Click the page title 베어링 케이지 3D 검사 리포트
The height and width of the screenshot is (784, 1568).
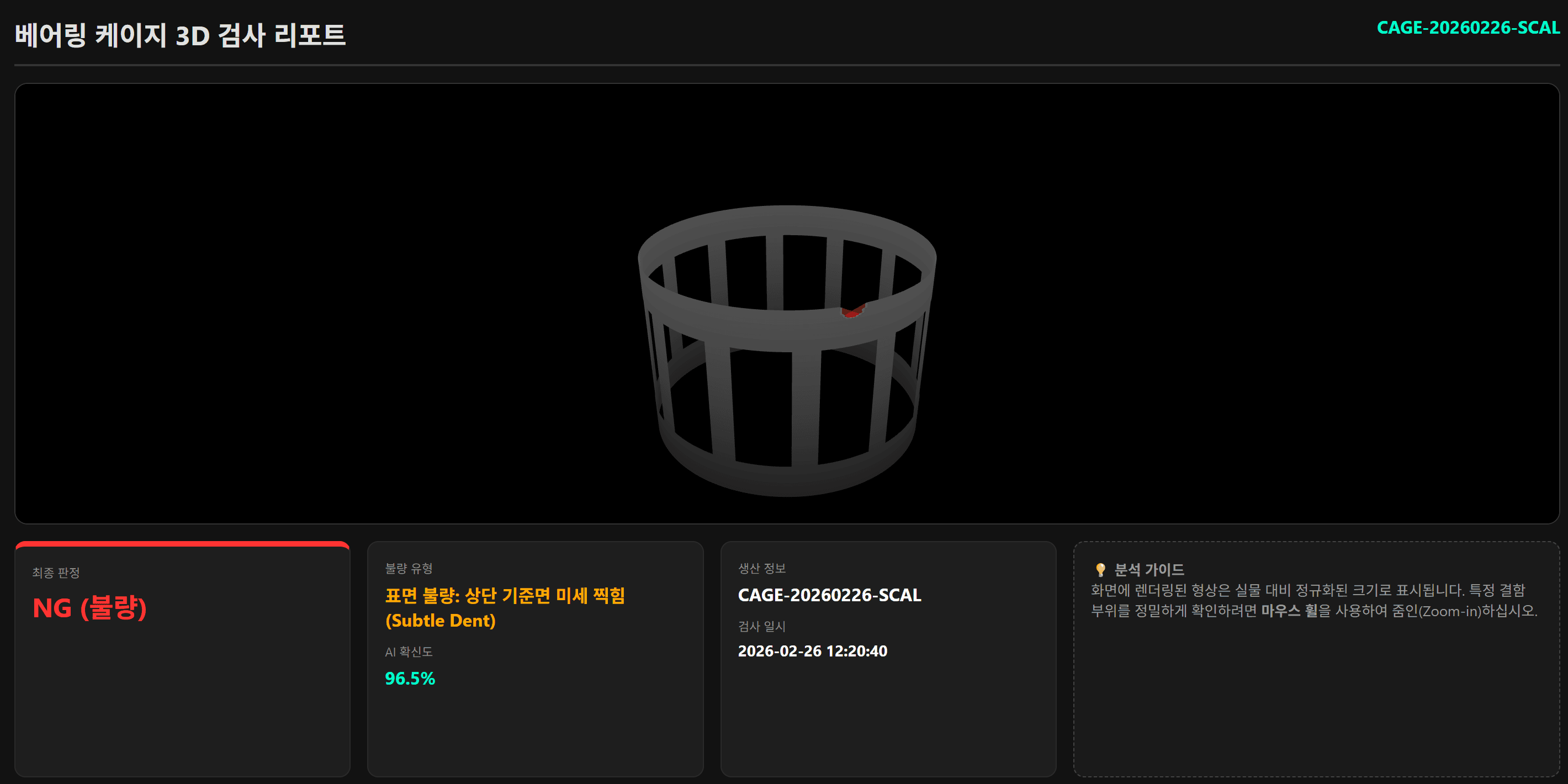pos(180,35)
